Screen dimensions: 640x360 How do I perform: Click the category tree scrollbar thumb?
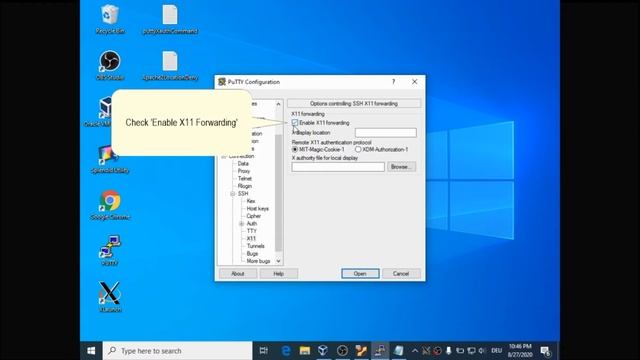click(x=278, y=192)
